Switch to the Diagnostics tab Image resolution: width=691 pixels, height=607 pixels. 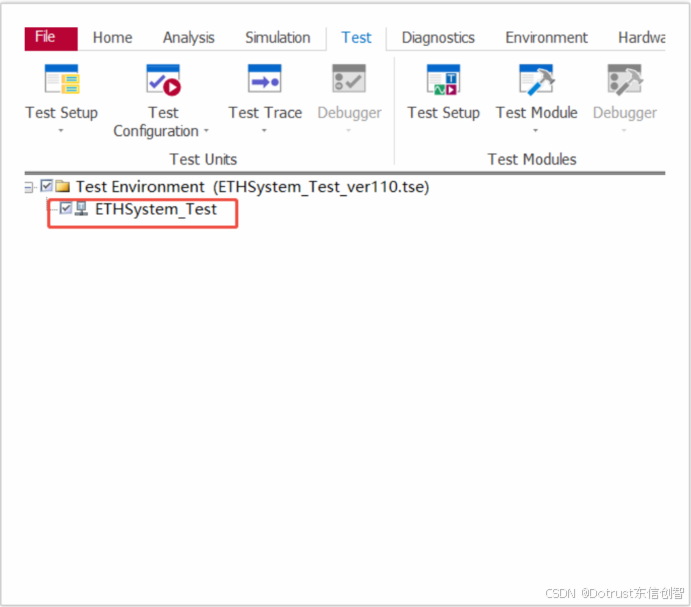click(x=438, y=38)
